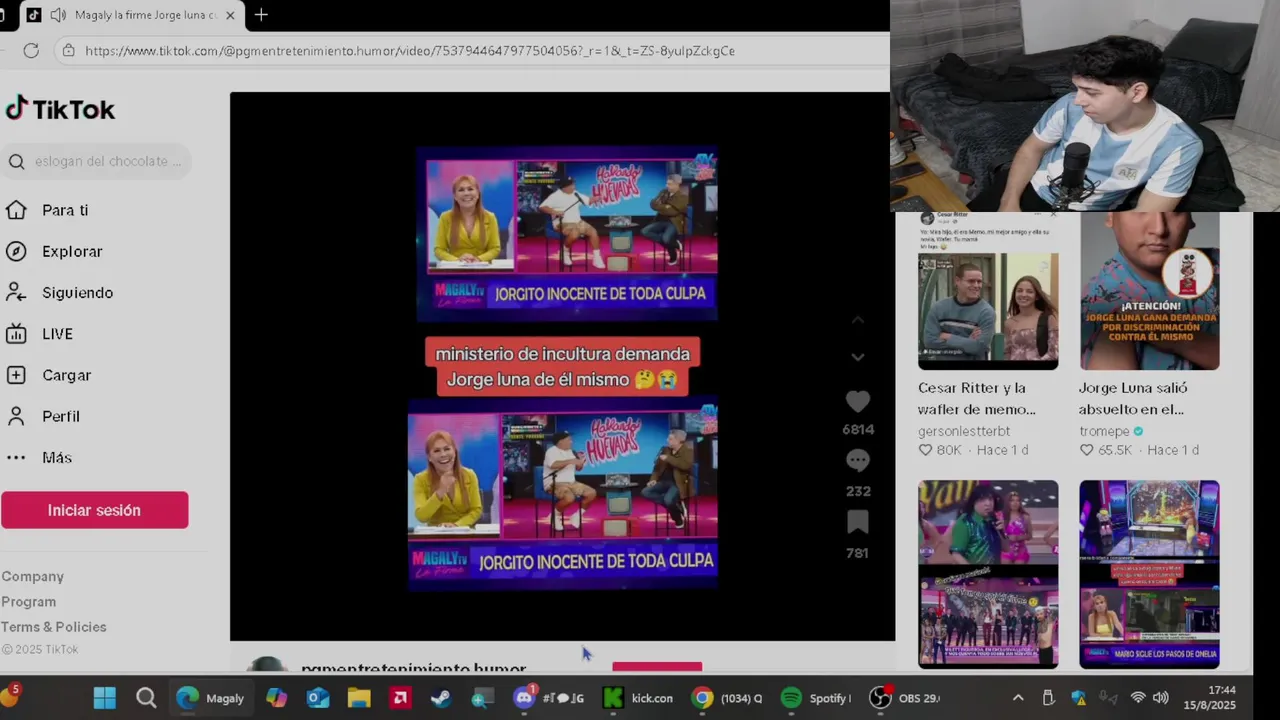The image size is (1280, 720).
Task: Open AMD software from the taskbar
Action: pos(401,698)
